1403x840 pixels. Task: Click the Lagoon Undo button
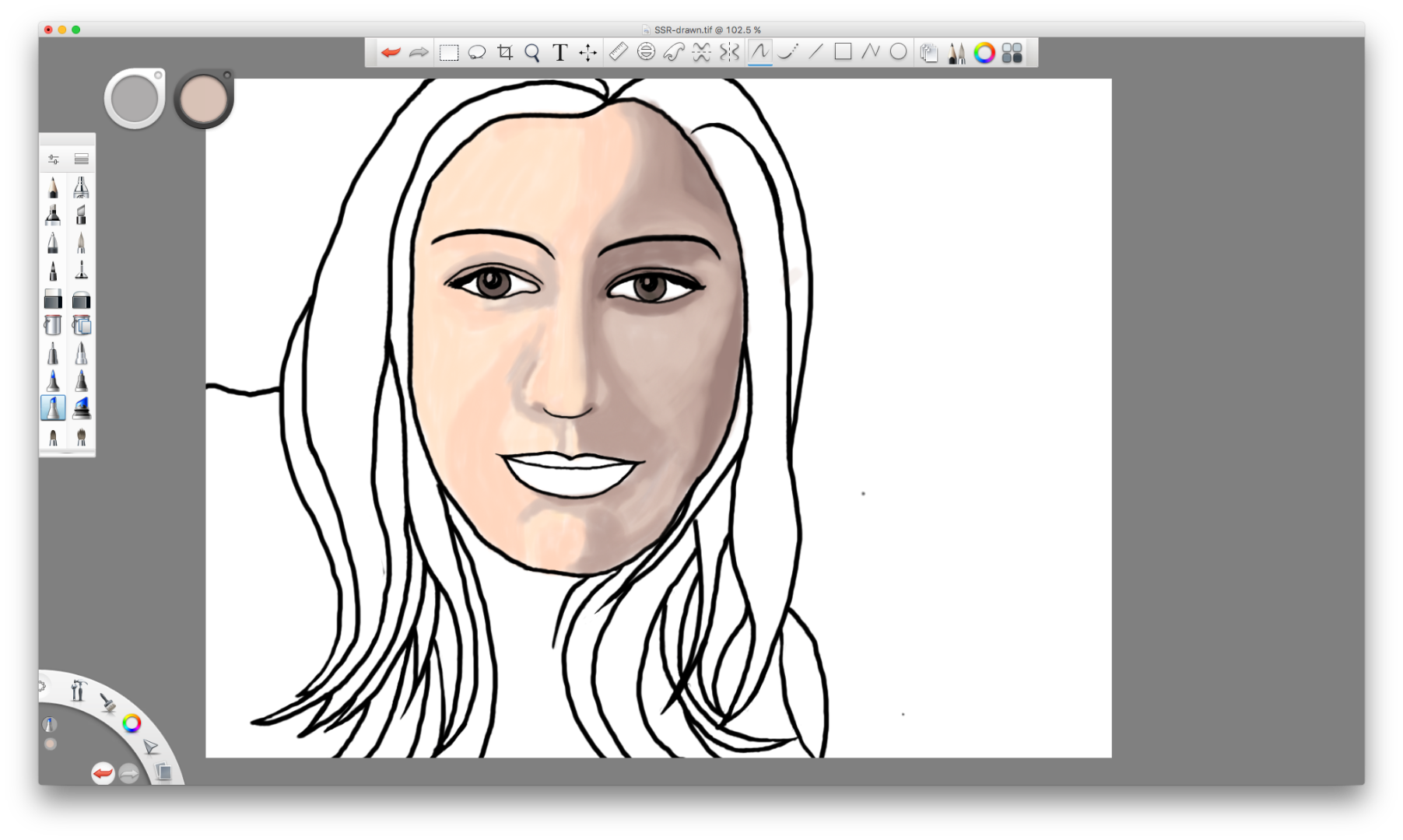pos(103,773)
